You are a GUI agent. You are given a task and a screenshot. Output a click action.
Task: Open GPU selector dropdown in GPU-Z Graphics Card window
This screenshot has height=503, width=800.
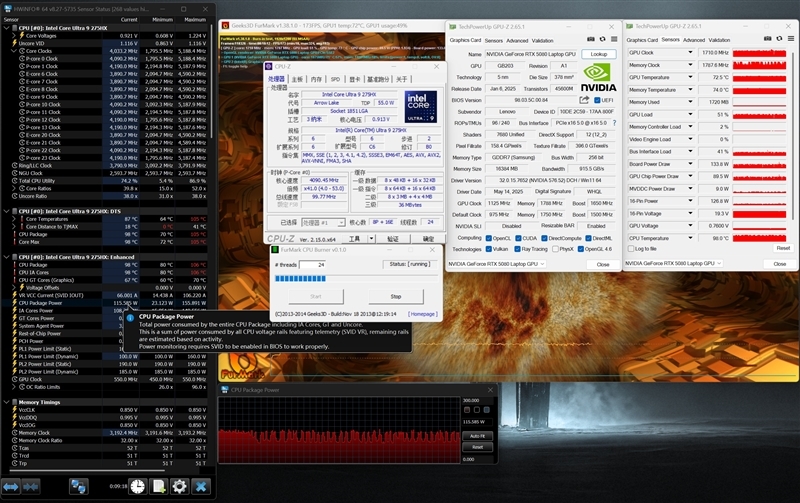496,264
